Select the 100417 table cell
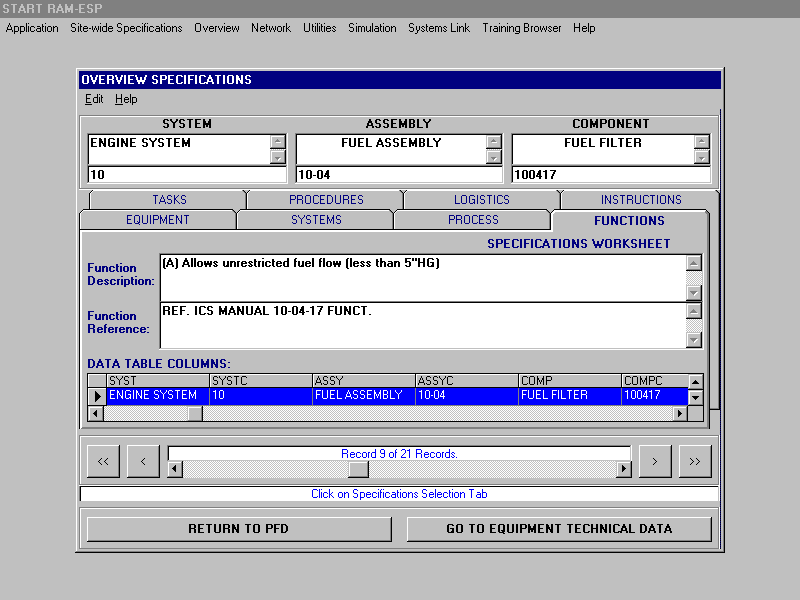Image resolution: width=800 pixels, height=600 pixels. tap(655, 395)
